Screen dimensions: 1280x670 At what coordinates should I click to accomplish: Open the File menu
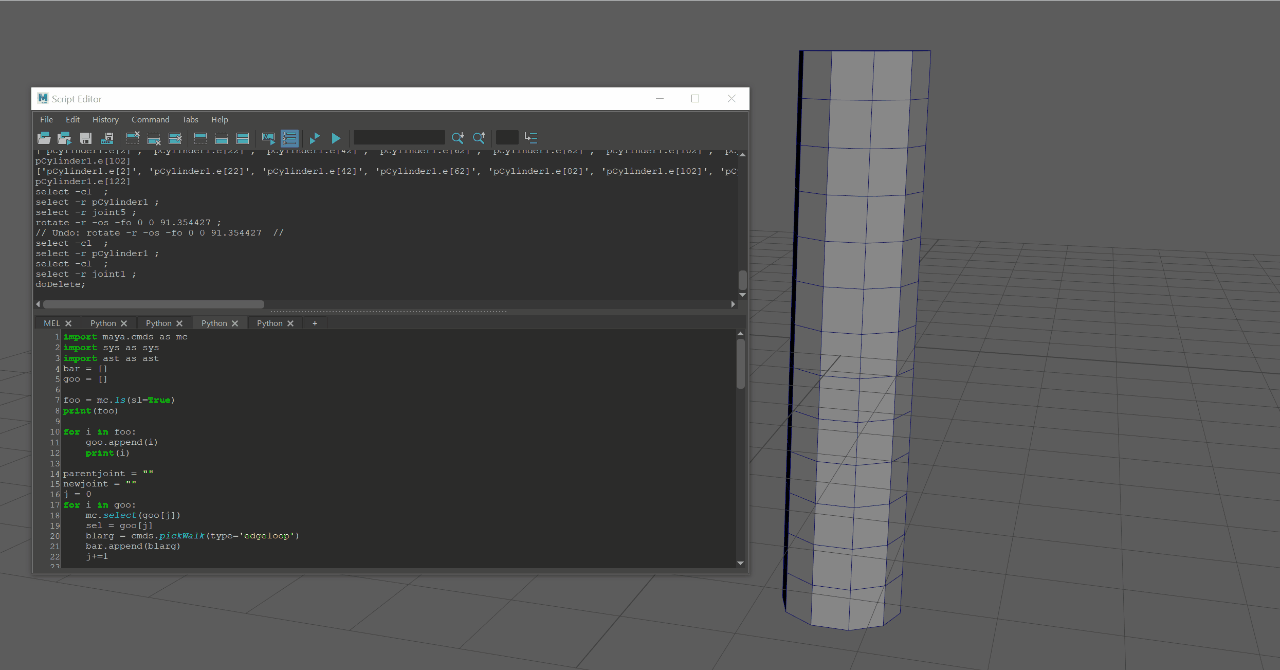pos(47,120)
